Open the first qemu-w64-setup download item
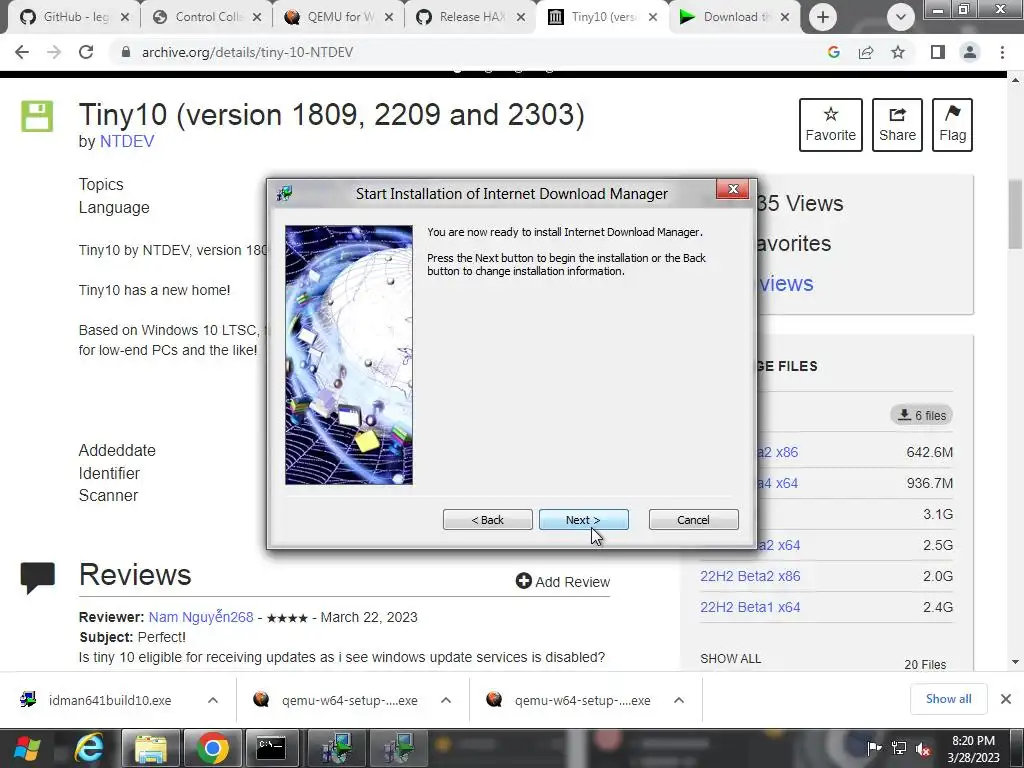The height and width of the screenshot is (768, 1024). point(340,700)
